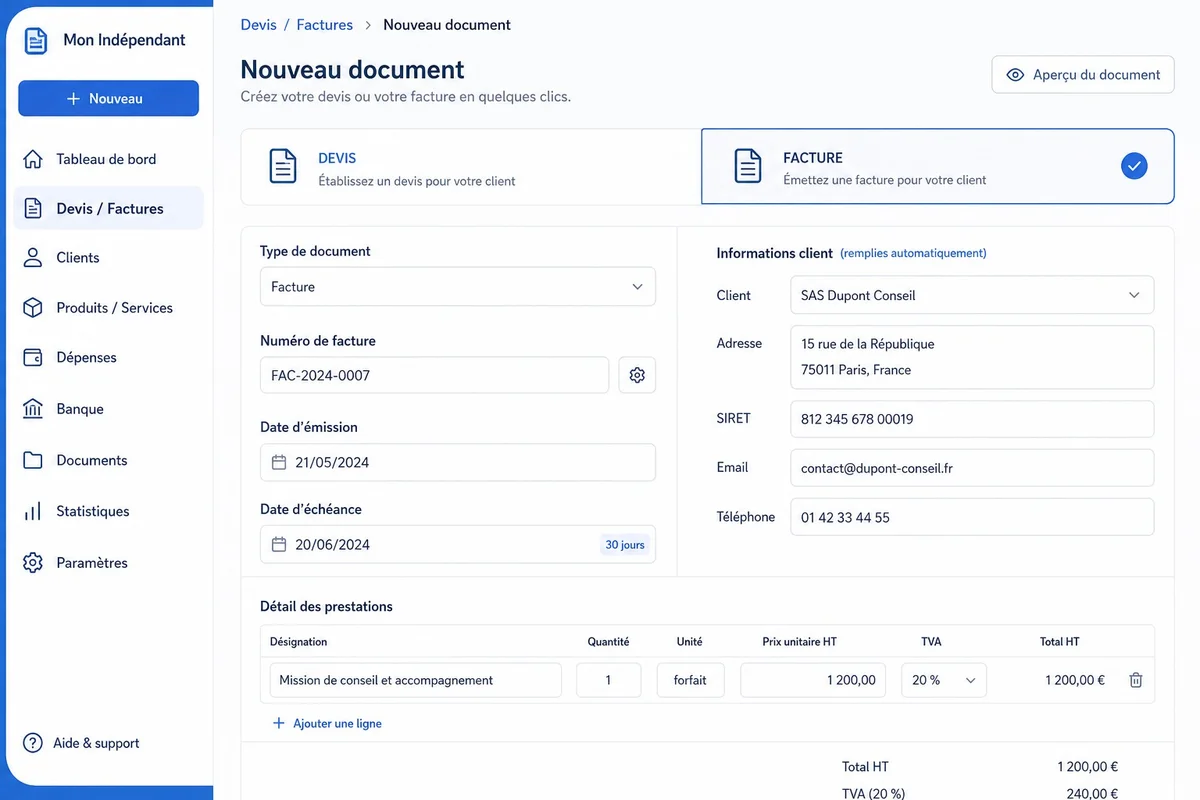Click the Unité field showing forfait
Screen dimensions: 1200x800
(x=690, y=680)
